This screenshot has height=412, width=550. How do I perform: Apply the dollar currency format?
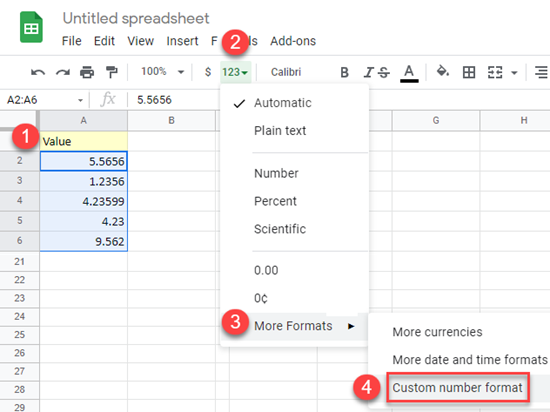click(208, 72)
